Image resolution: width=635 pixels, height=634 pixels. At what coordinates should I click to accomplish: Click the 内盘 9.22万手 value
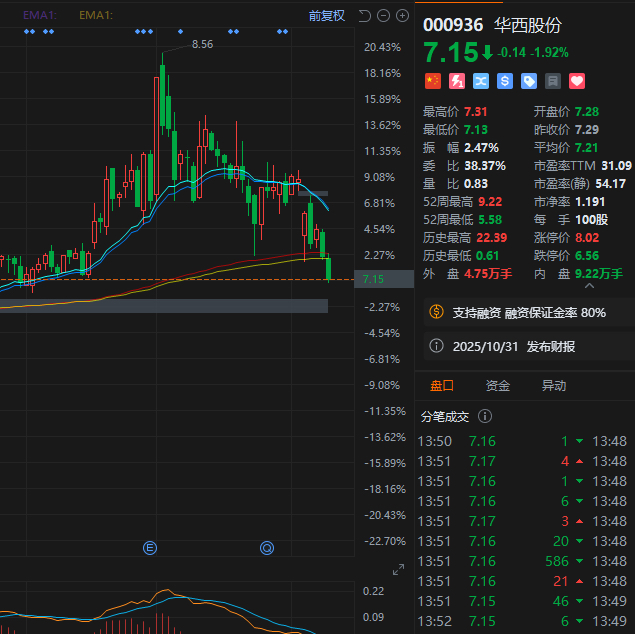click(x=599, y=274)
